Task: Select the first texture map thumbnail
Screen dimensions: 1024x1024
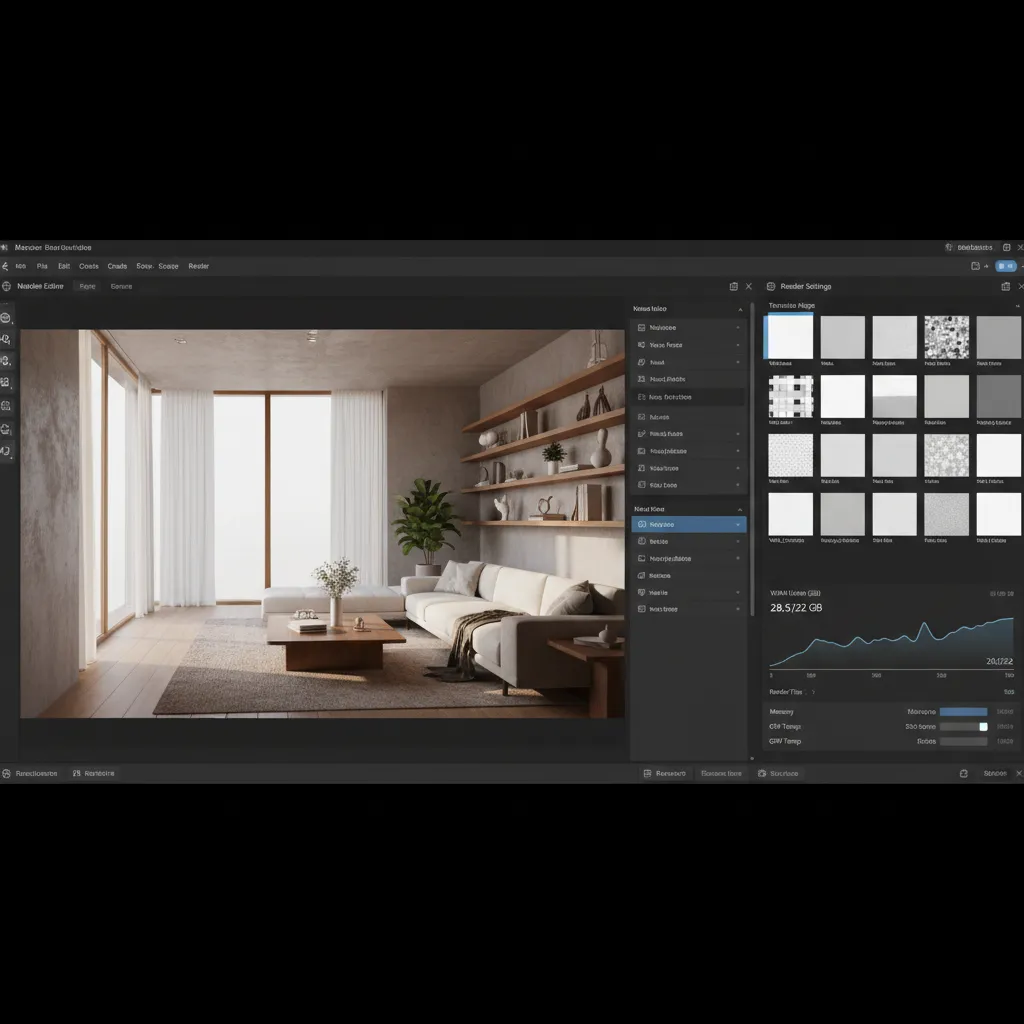Action: (789, 338)
